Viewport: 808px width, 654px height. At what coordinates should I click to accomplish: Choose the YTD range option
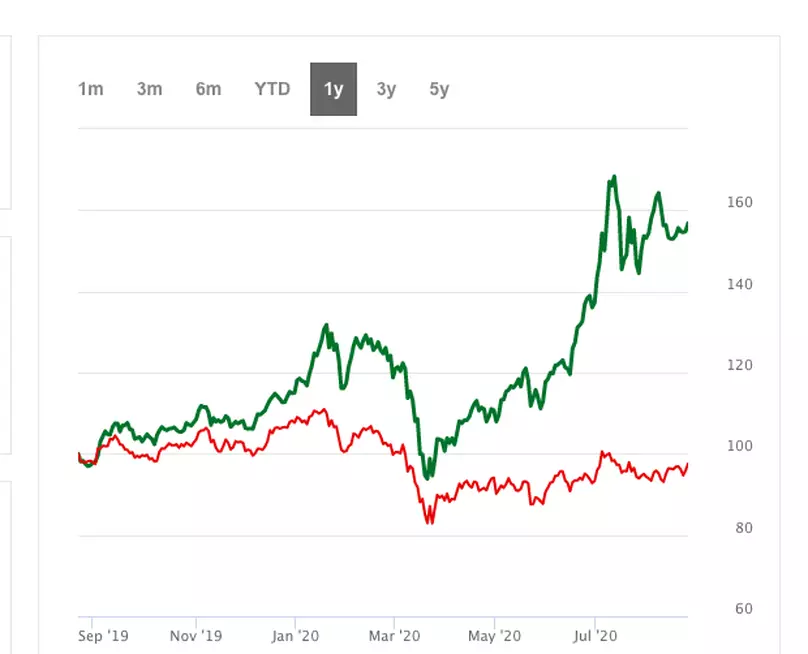pyautogui.click(x=272, y=89)
